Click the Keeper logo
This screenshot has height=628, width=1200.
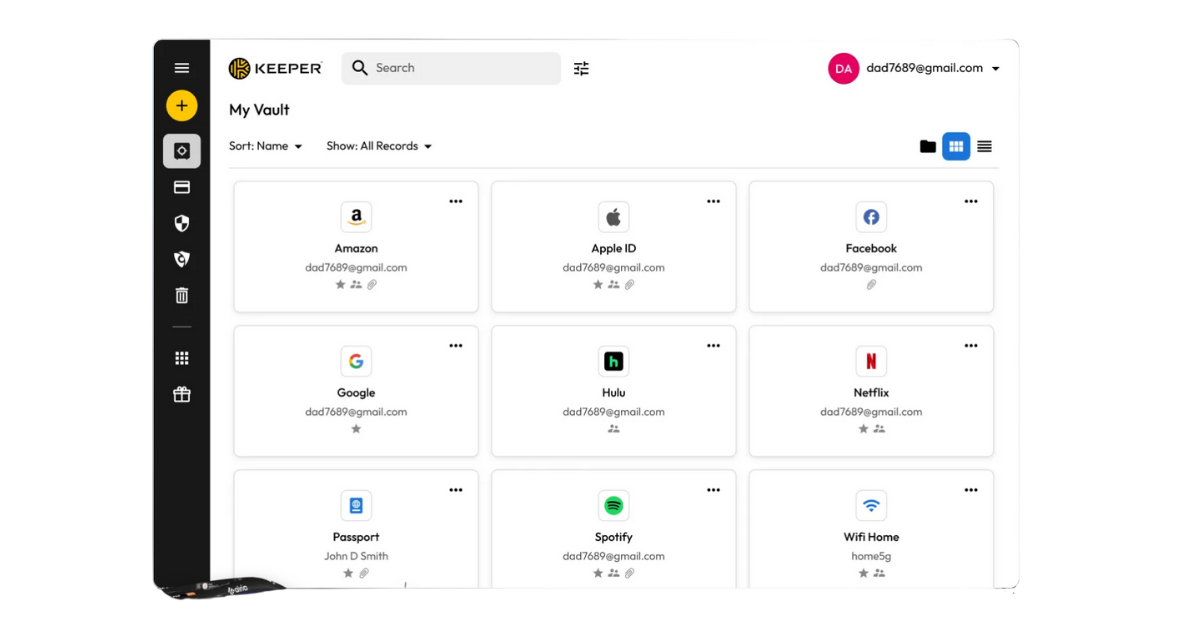coord(275,68)
